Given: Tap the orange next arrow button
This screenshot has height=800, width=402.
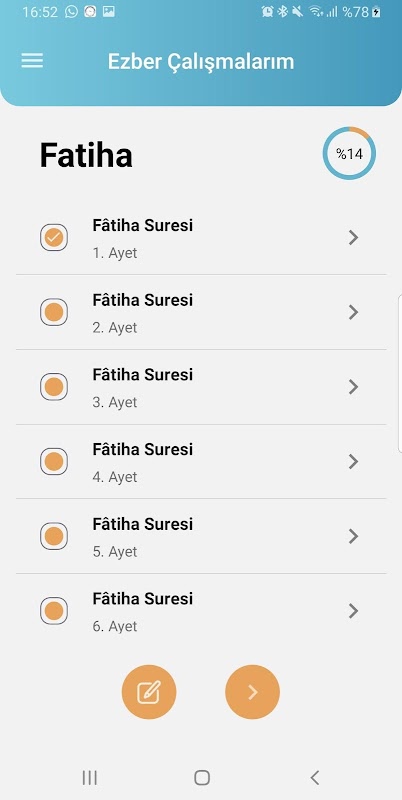Looking at the screenshot, I should [253, 692].
